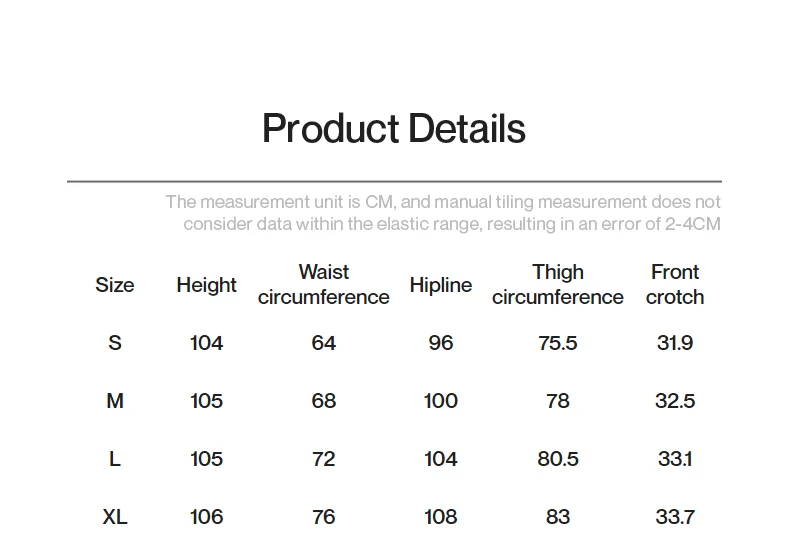Viewport: 790px width, 545px height.
Task: Select the Front crotch column header
Action: tap(674, 285)
